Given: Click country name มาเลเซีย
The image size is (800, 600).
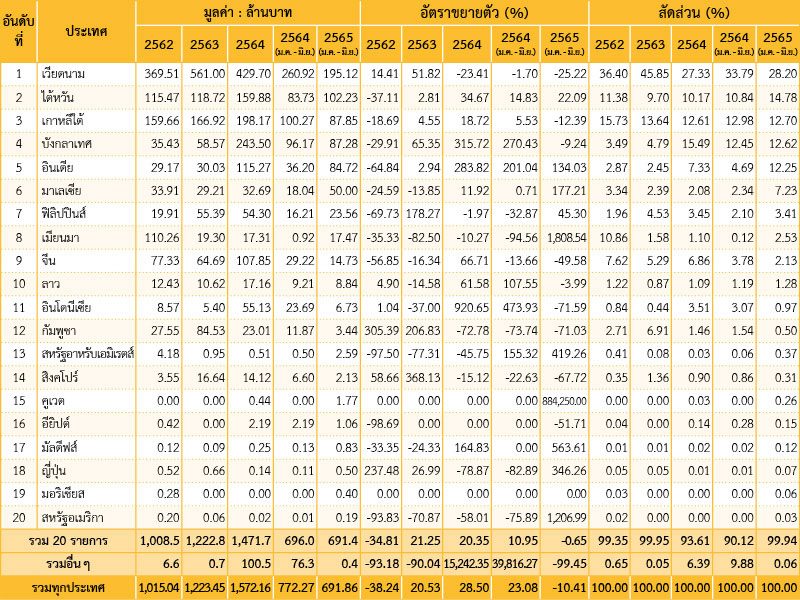Looking at the screenshot, I should point(61,191).
